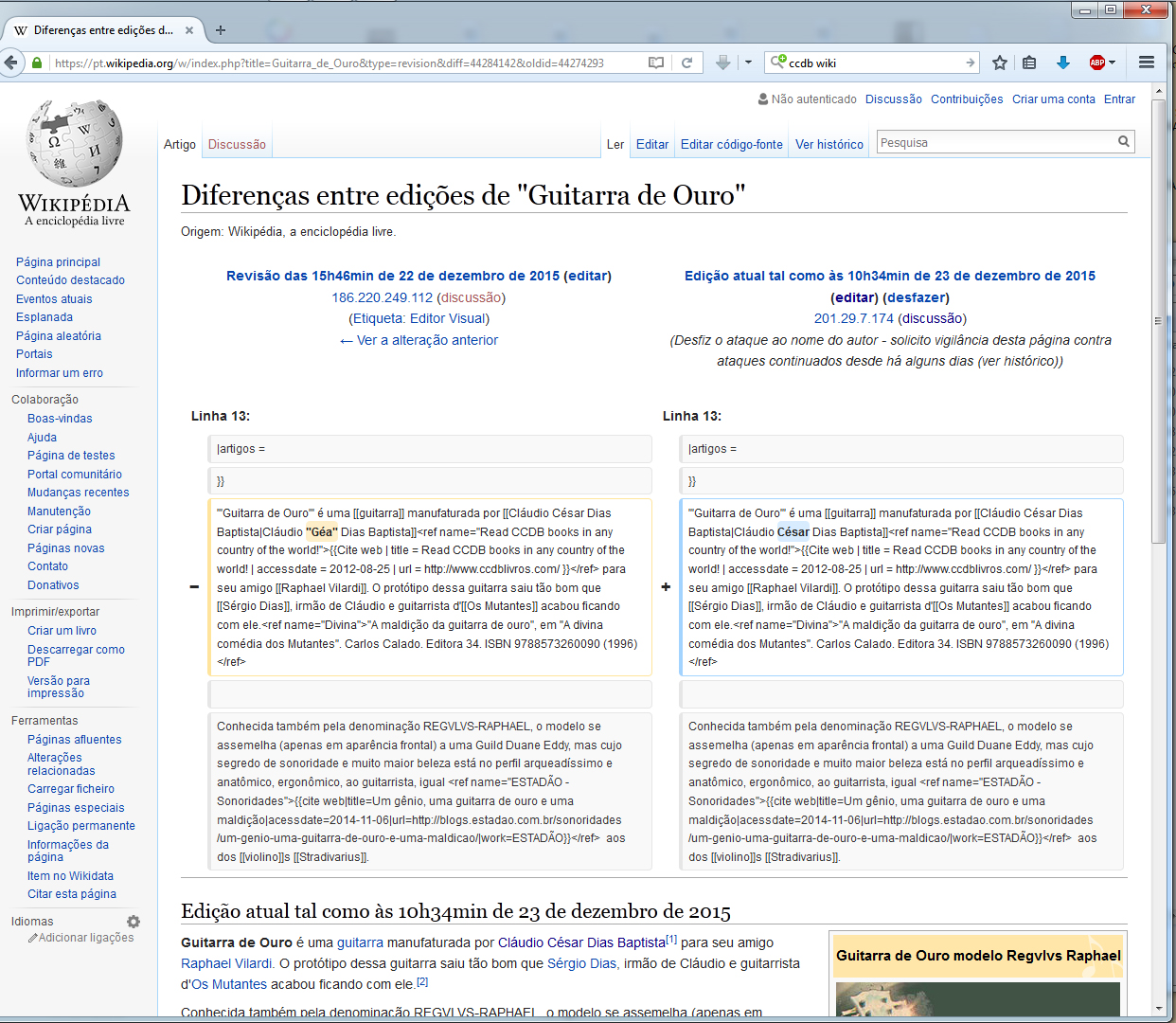This screenshot has height=1023, width=1176.
Task: Open the Ver histórico tab
Action: [829, 144]
